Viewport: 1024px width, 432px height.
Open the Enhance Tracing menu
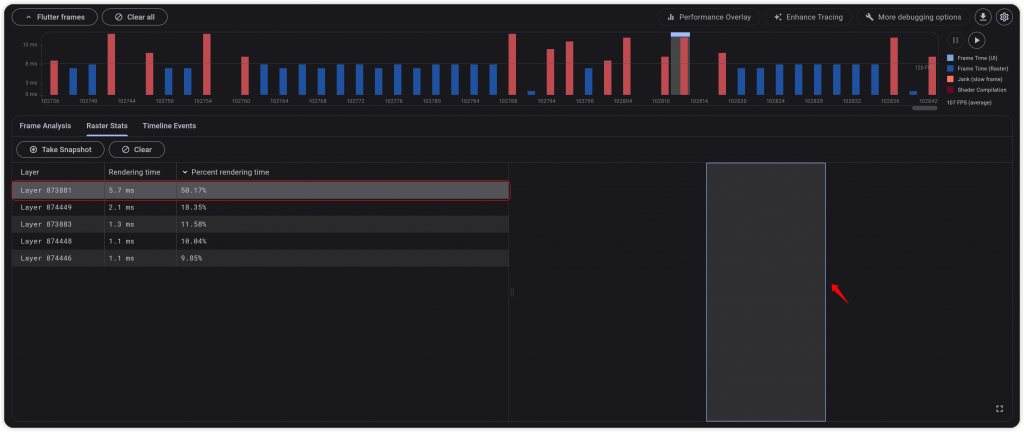[x=808, y=17]
